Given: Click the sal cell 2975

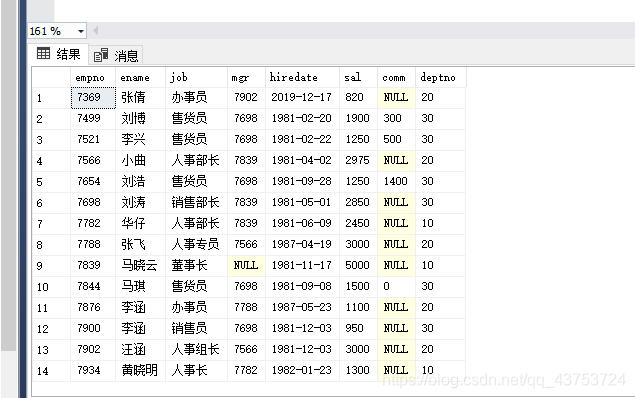Looking at the screenshot, I should 358,161.
